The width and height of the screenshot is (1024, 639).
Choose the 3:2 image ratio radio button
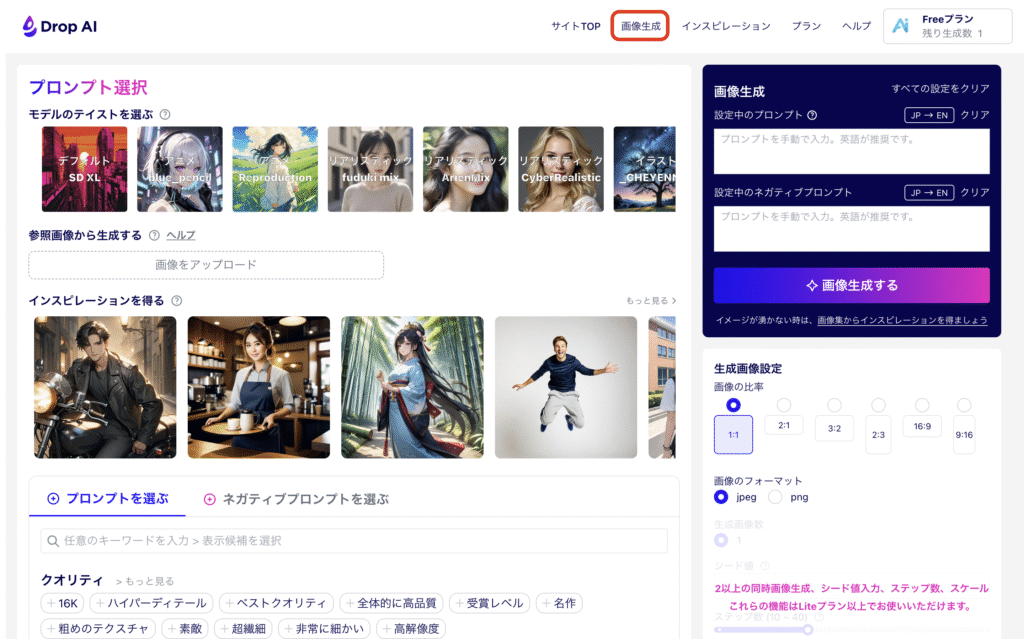tap(834, 405)
